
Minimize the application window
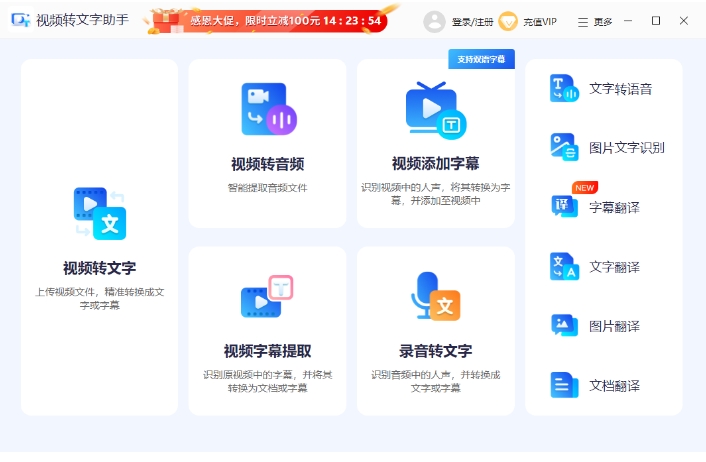[628, 21]
